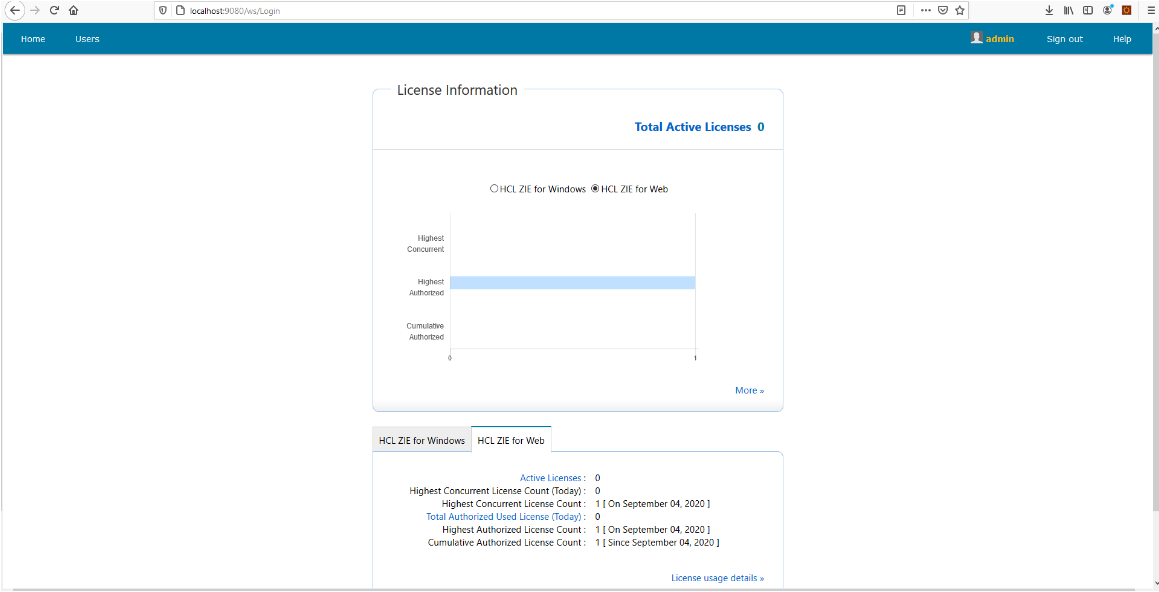
Task: Click the orange extension icon
Action: tap(1126, 10)
